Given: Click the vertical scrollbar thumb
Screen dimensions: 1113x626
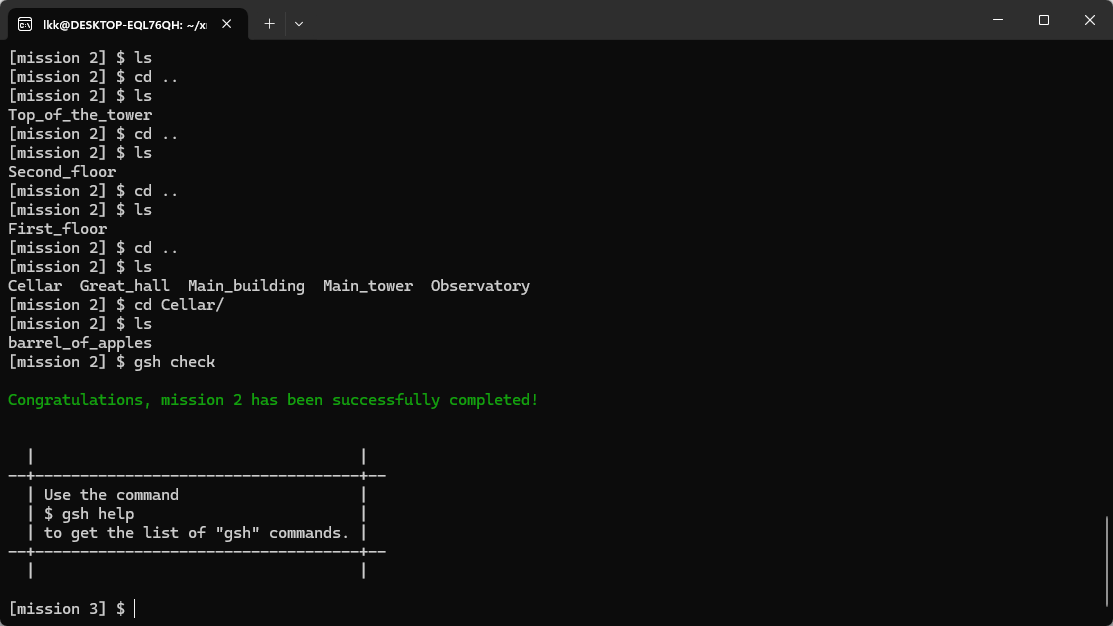Looking at the screenshot, I should pyautogui.click(x=1106, y=566).
